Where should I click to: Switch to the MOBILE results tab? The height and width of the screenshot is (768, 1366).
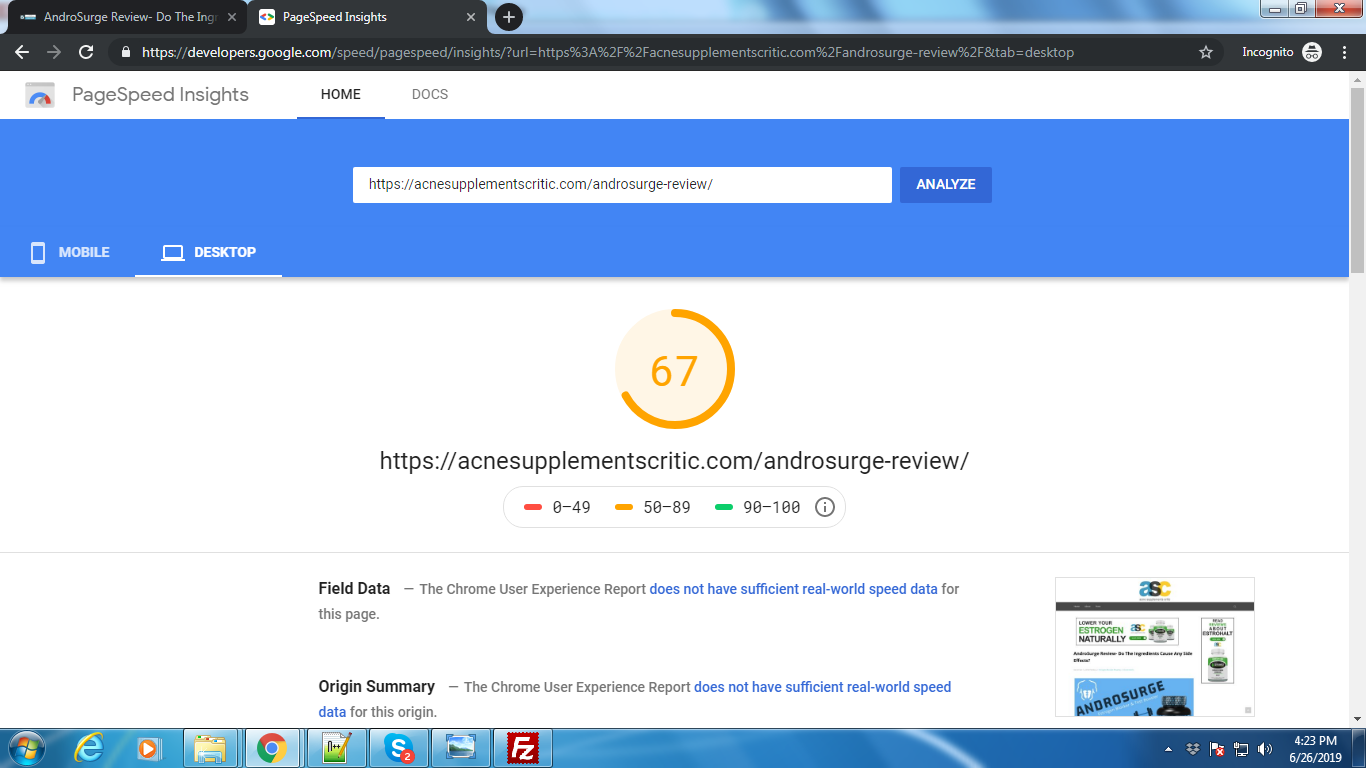[x=70, y=252]
